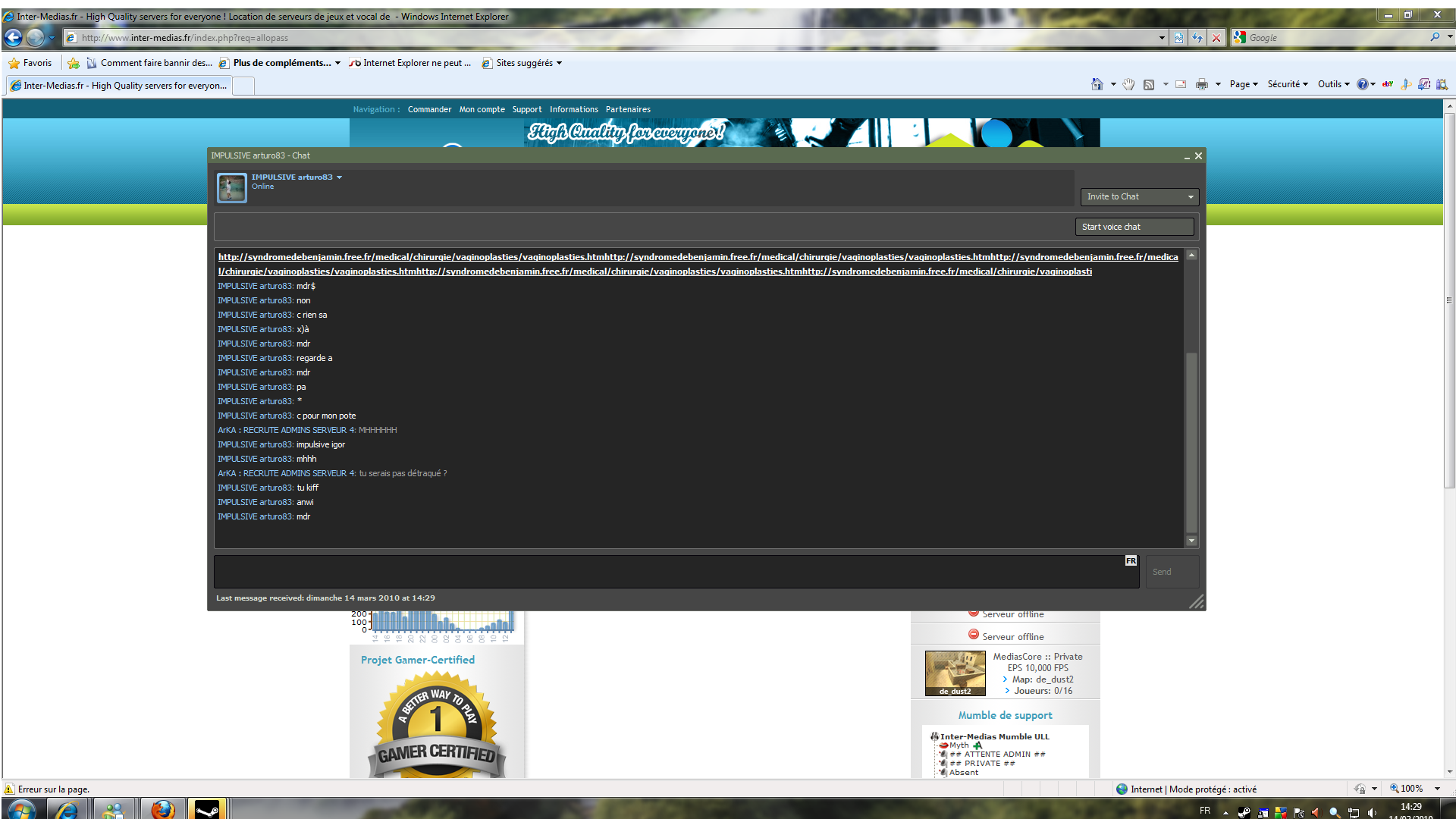Click the Send button in chat
The width and height of the screenshot is (1456, 819).
[x=1172, y=572]
